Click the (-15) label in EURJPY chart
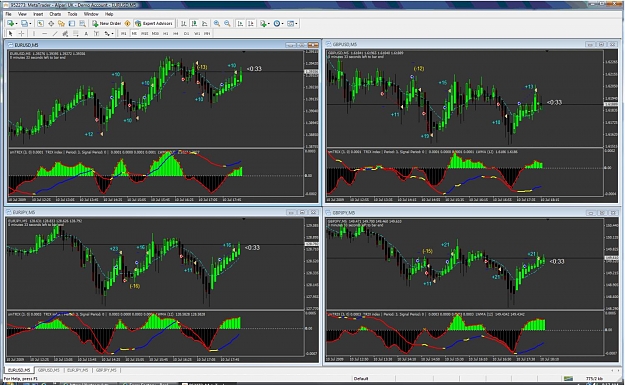The image size is (625, 385). pos(135,286)
